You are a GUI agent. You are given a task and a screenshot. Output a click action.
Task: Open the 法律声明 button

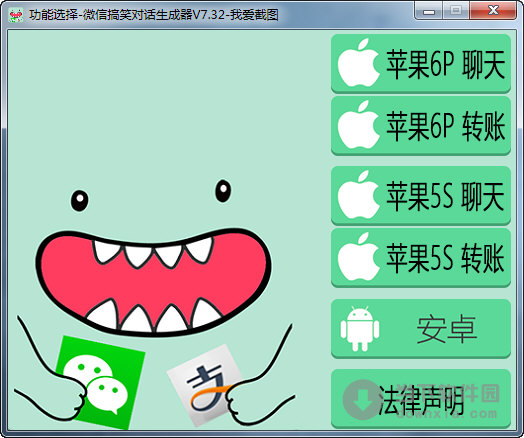pyautogui.click(x=421, y=398)
